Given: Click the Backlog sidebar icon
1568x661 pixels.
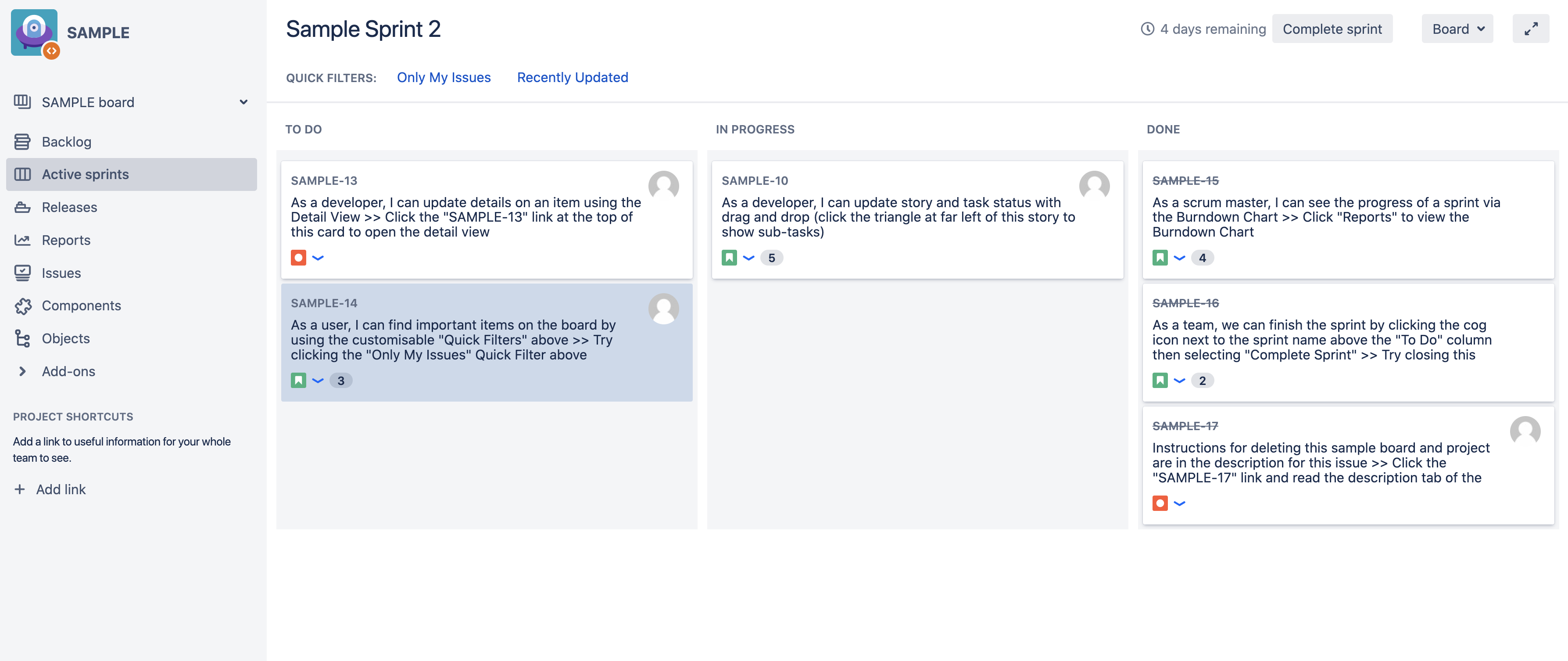Looking at the screenshot, I should pyautogui.click(x=22, y=142).
